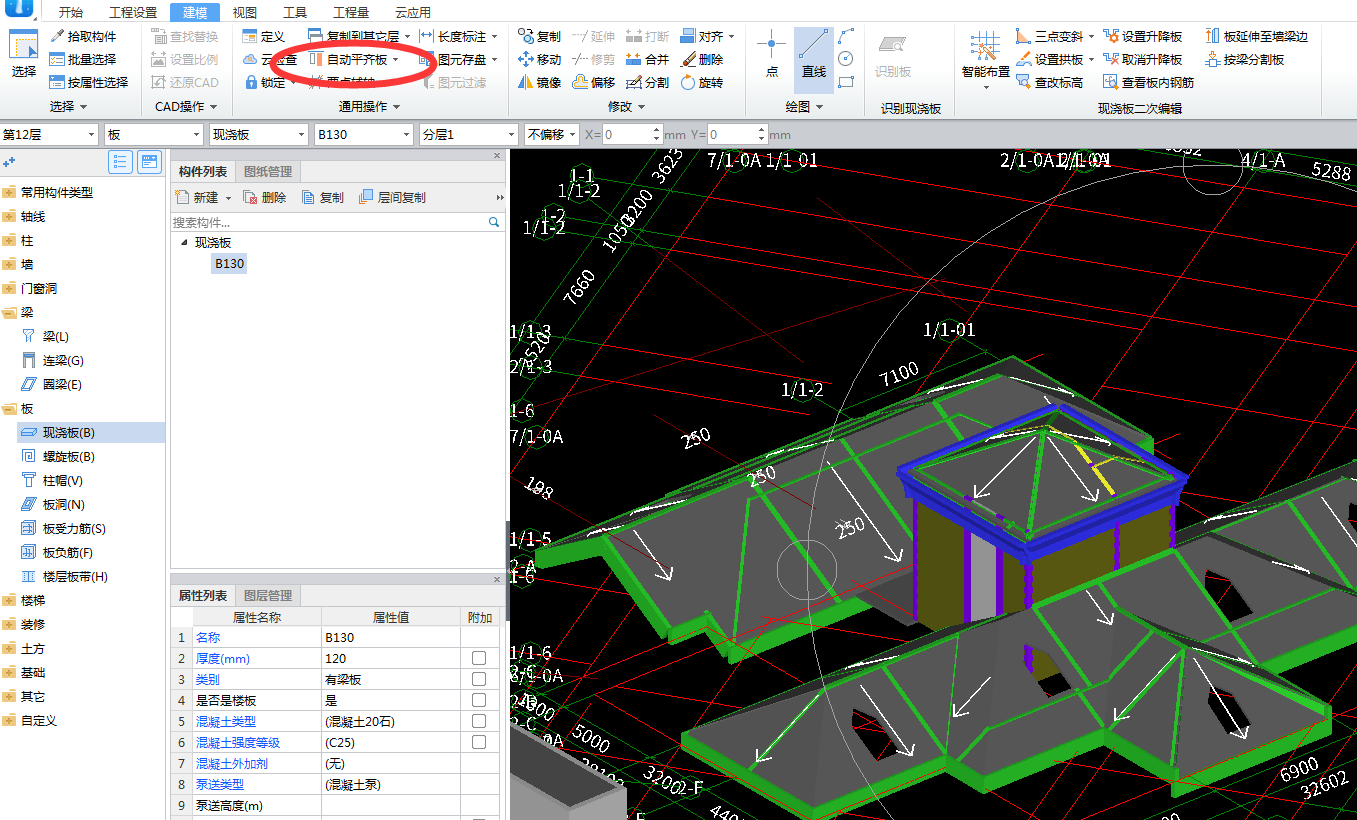This screenshot has width=1357, height=820.
Task: Select the 移动 move tool
Action: coord(540,59)
